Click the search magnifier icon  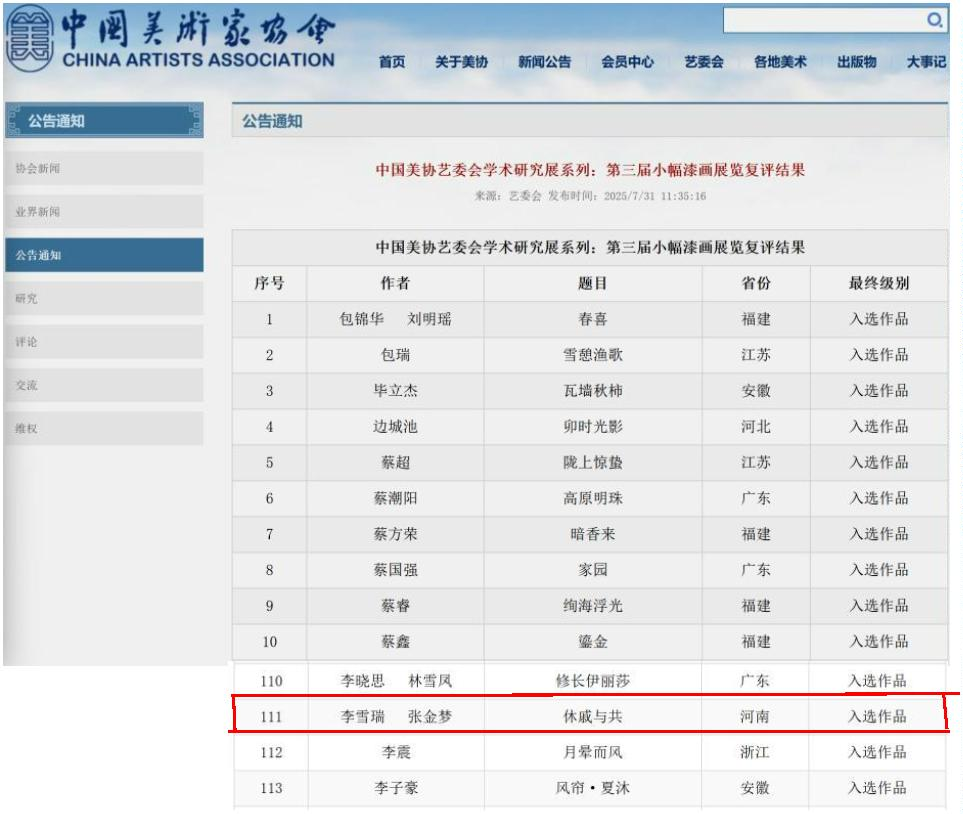[934, 20]
